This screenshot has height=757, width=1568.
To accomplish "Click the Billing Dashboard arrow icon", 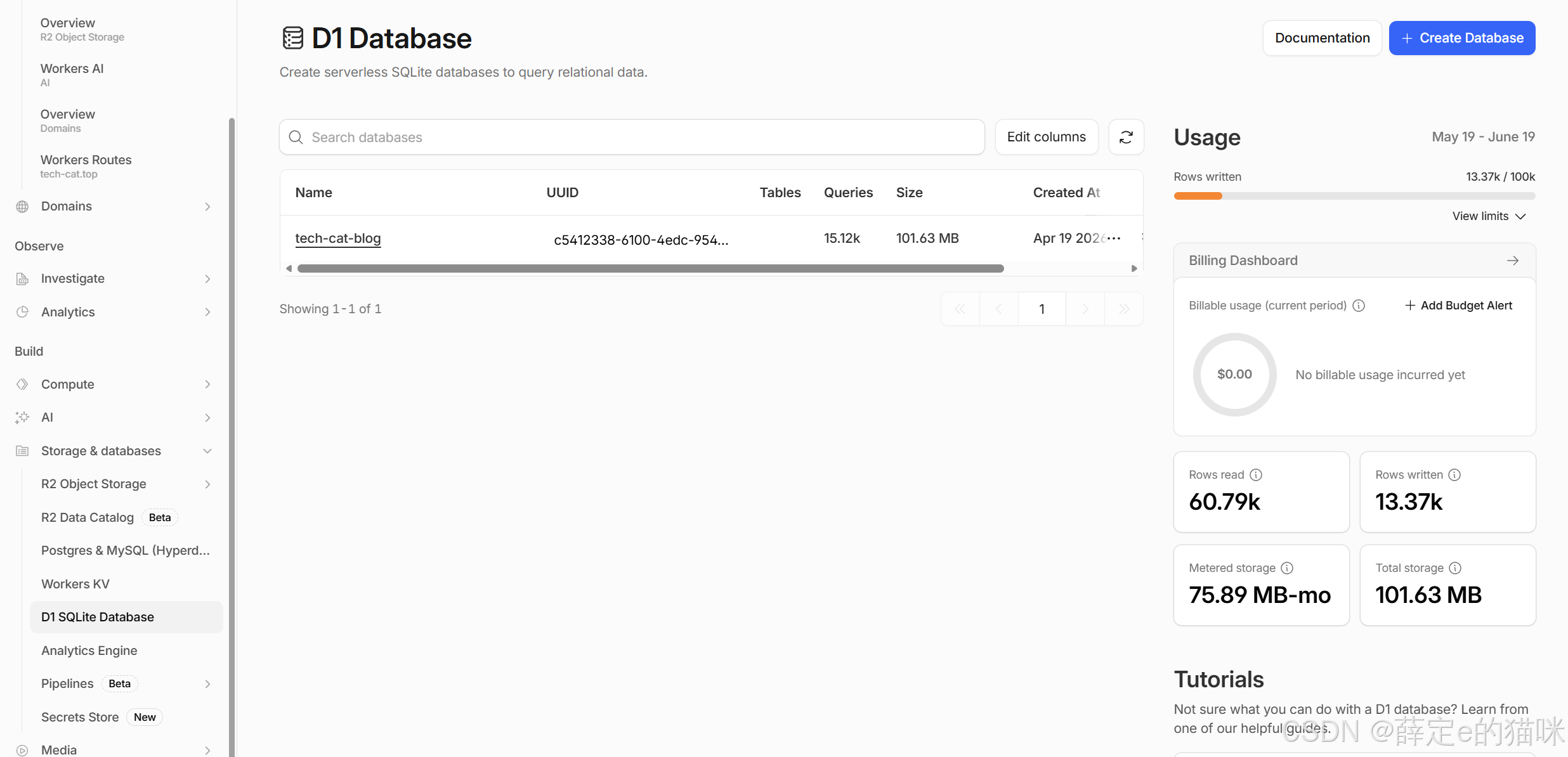I will click(x=1513, y=261).
